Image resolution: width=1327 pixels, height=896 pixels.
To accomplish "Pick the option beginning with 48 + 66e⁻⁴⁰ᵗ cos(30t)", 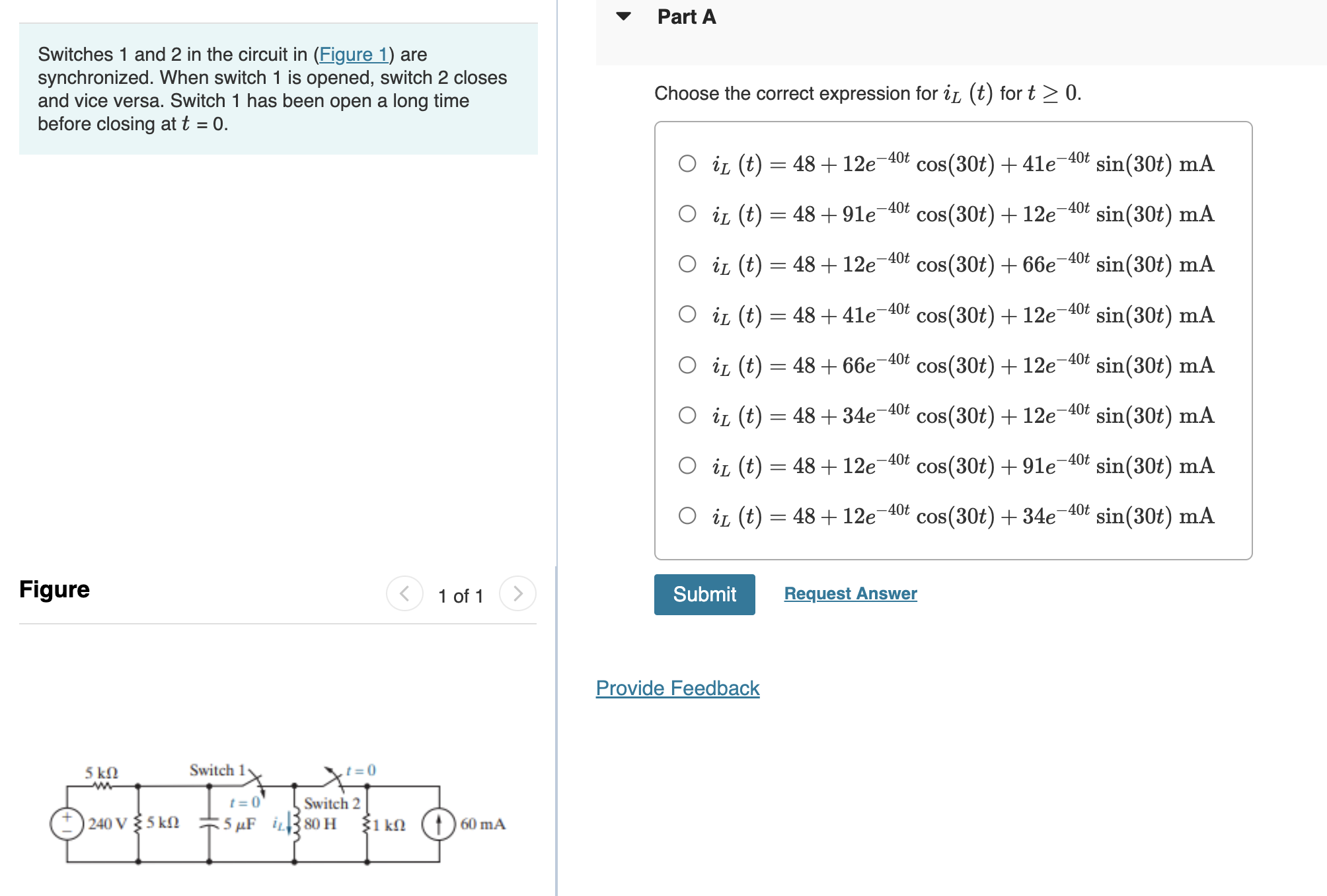I will 687,366.
